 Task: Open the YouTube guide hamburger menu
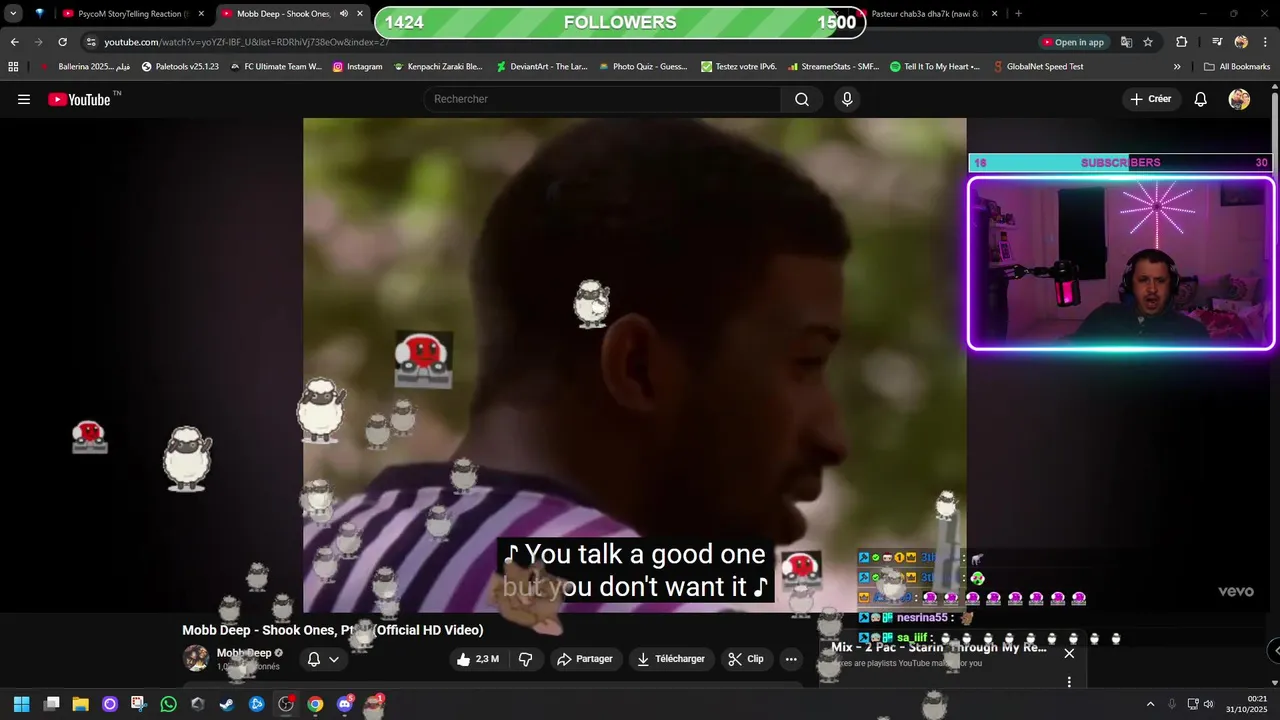point(24,99)
